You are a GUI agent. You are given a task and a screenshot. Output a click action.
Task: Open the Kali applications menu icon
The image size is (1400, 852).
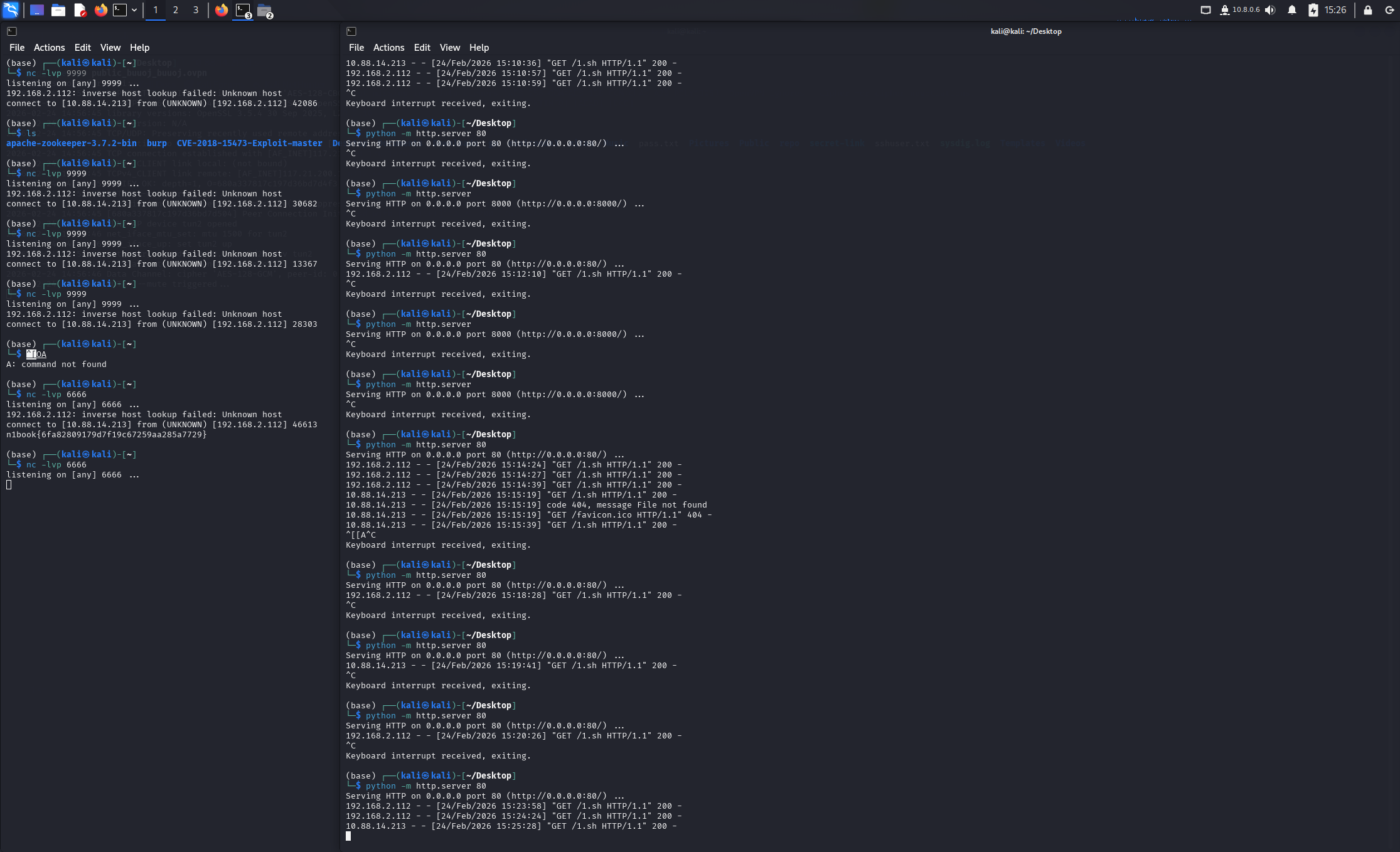click(x=11, y=10)
